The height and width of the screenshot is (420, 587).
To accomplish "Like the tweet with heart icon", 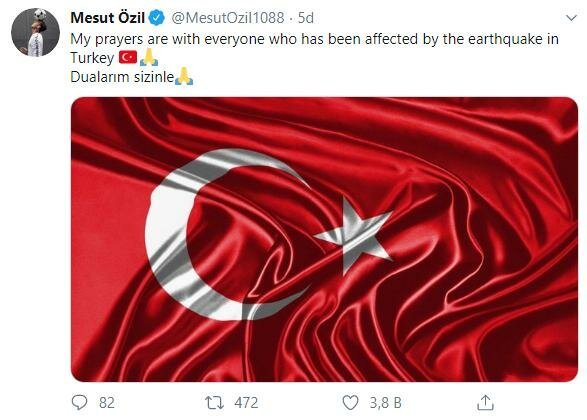I will (x=350, y=402).
